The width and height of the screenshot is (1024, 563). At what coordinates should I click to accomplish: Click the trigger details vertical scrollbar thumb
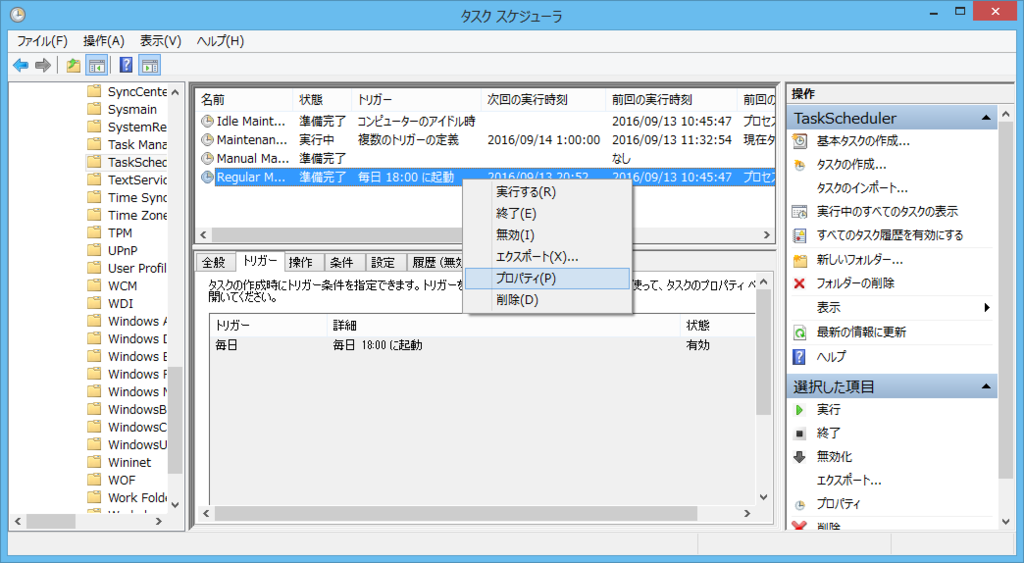coord(763,352)
